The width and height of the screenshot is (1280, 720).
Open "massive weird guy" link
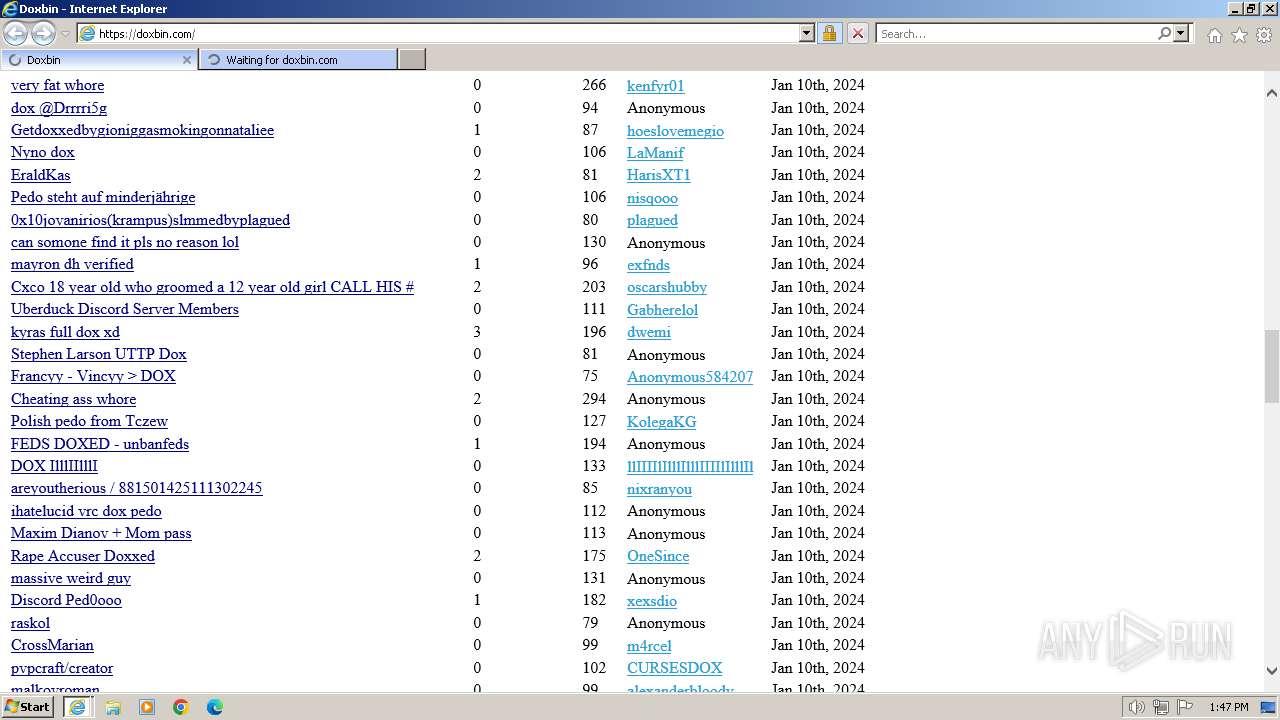pyautogui.click(x=71, y=578)
